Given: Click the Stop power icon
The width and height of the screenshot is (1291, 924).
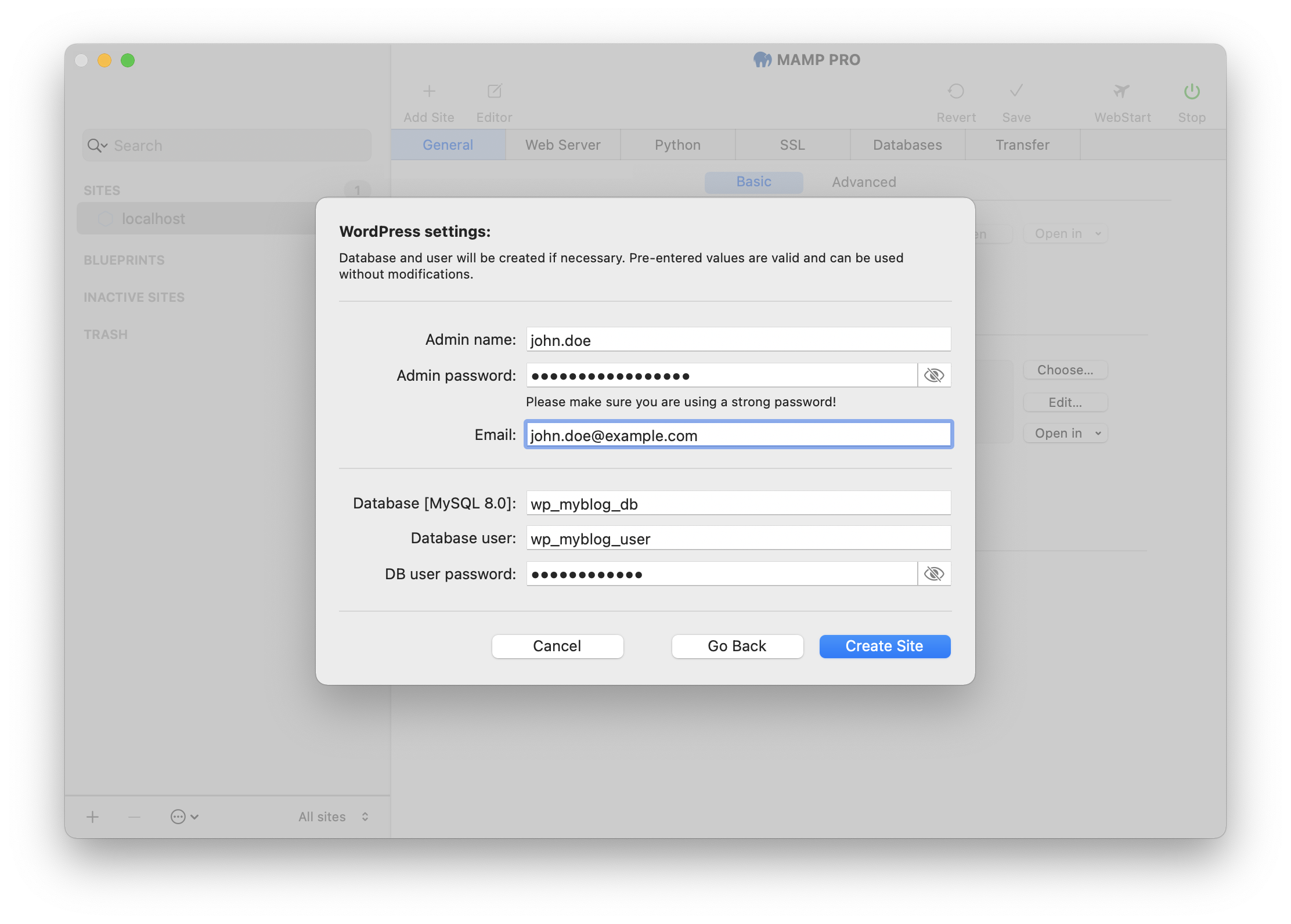Looking at the screenshot, I should click(1192, 92).
